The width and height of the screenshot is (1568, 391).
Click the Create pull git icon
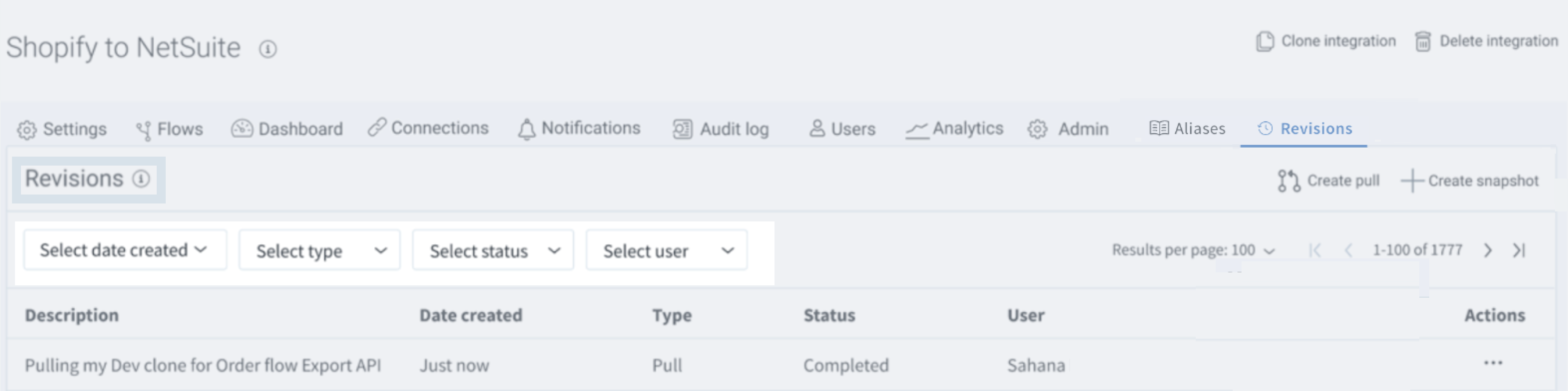pyautogui.click(x=1289, y=181)
